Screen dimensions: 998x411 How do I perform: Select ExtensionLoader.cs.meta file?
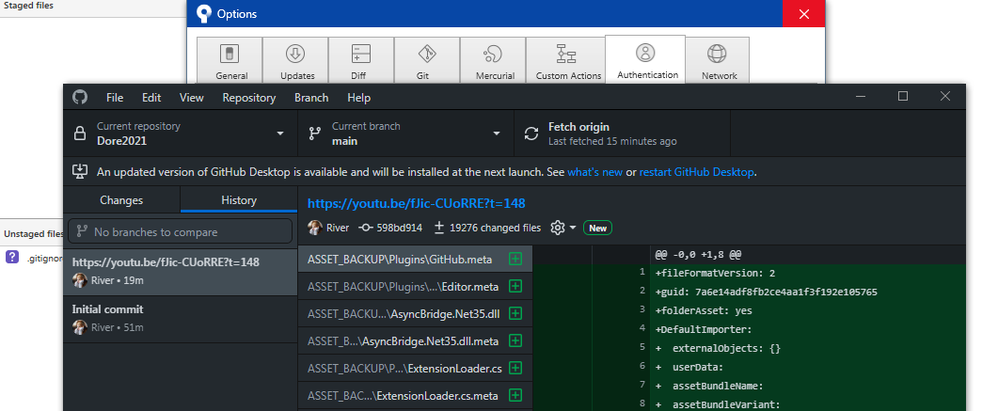point(415,396)
